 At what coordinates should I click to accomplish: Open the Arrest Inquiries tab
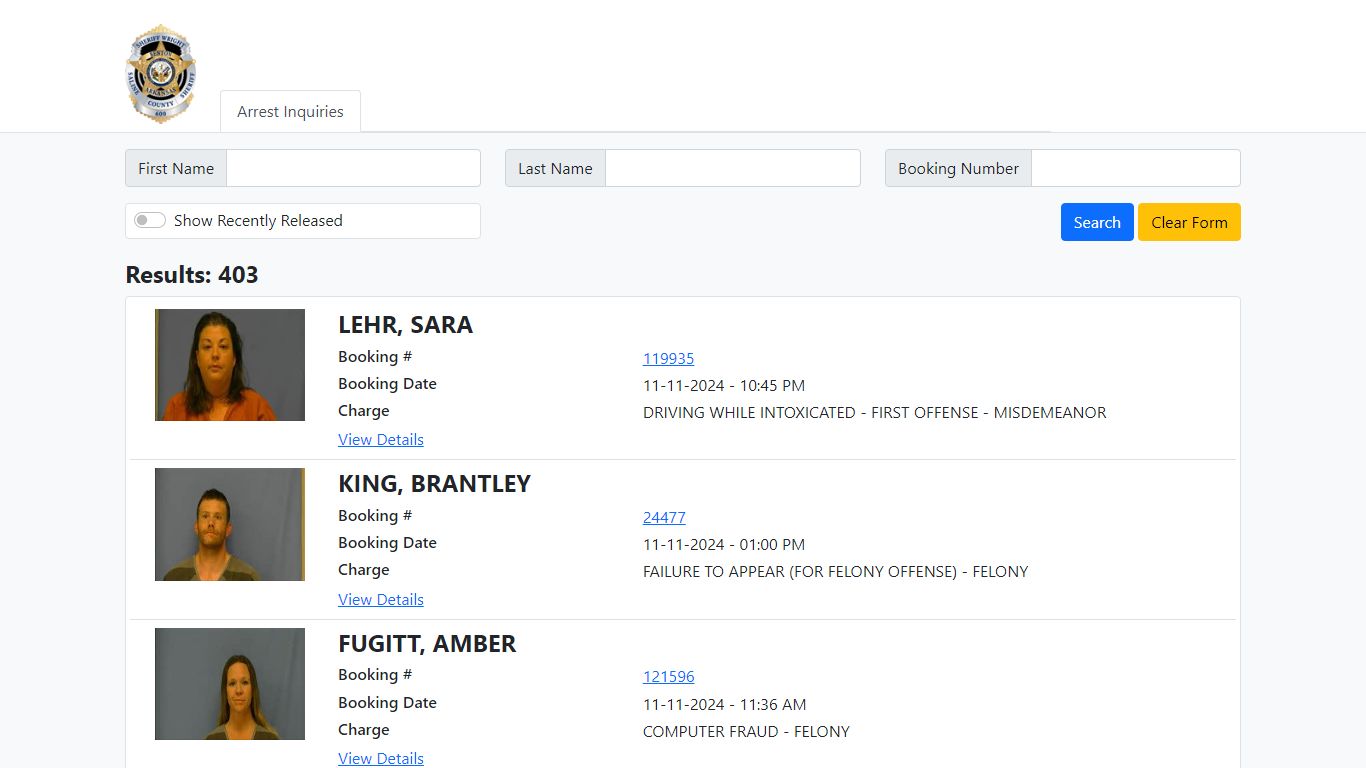[x=290, y=112]
